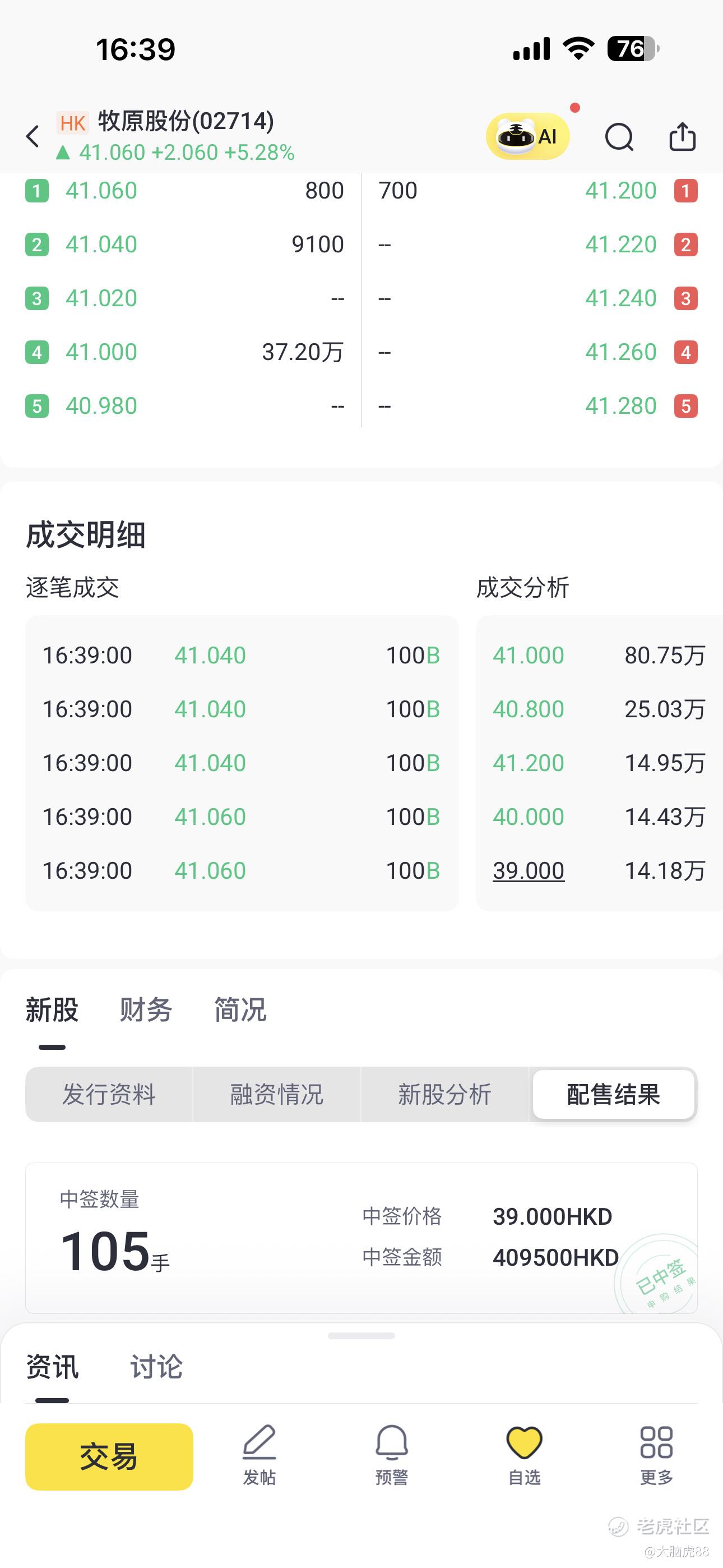Tap the underlined 39.000 price link
Image resolution: width=723 pixels, height=1568 pixels.
coord(529,870)
